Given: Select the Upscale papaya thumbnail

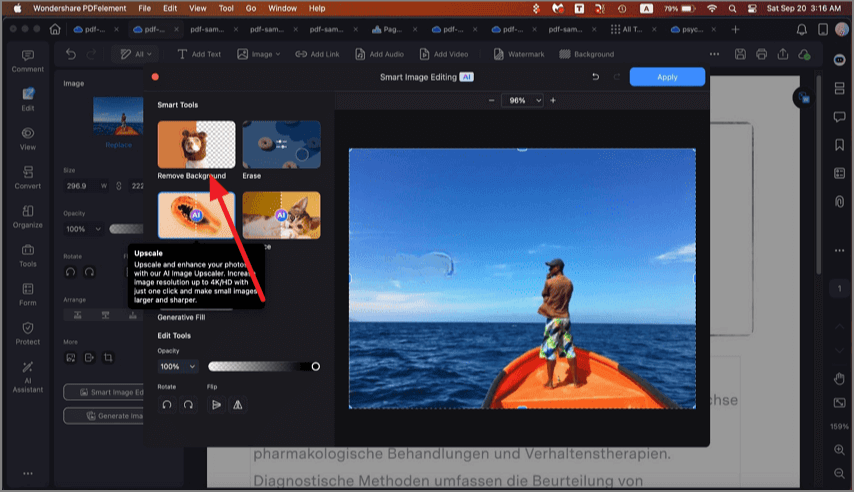Looking at the screenshot, I should 196,215.
